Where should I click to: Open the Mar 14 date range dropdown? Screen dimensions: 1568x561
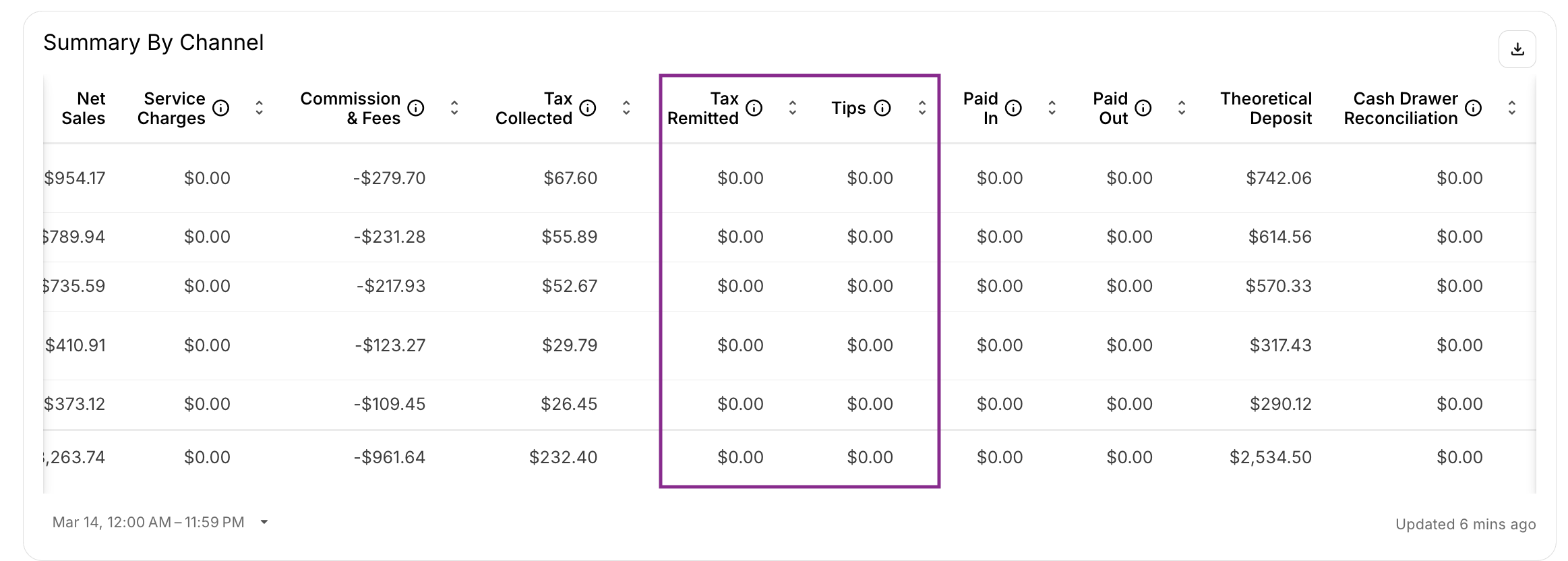(160, 523)
